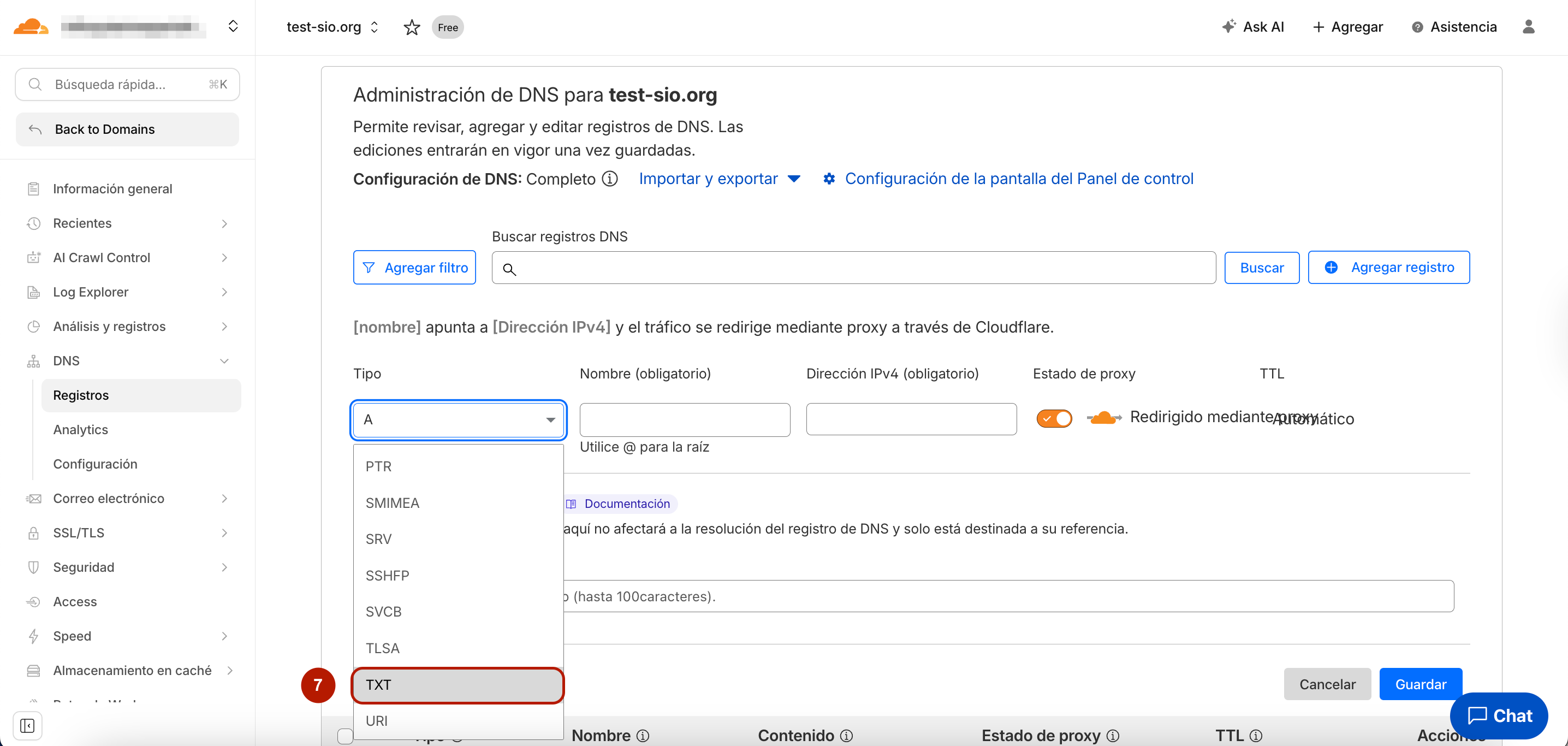Click the Cloudflare logo icon

click(x=31, y=27)
